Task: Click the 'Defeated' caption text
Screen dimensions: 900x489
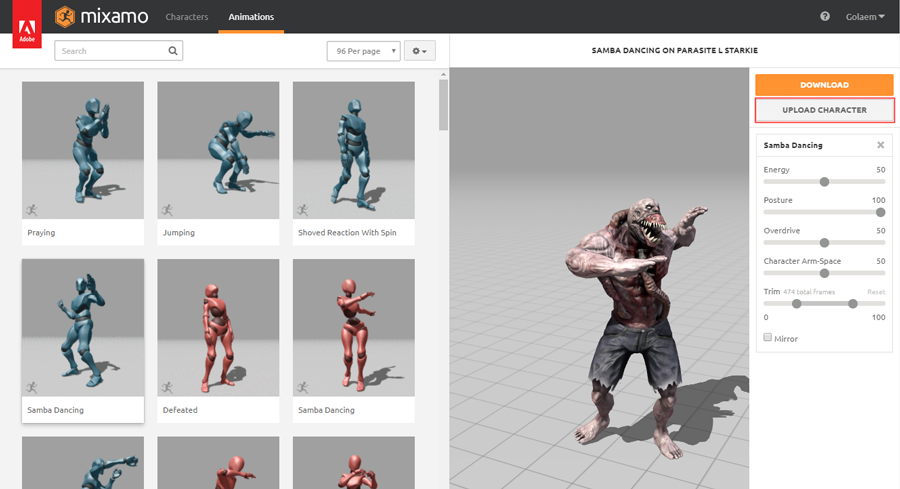Action: point(180,410)
